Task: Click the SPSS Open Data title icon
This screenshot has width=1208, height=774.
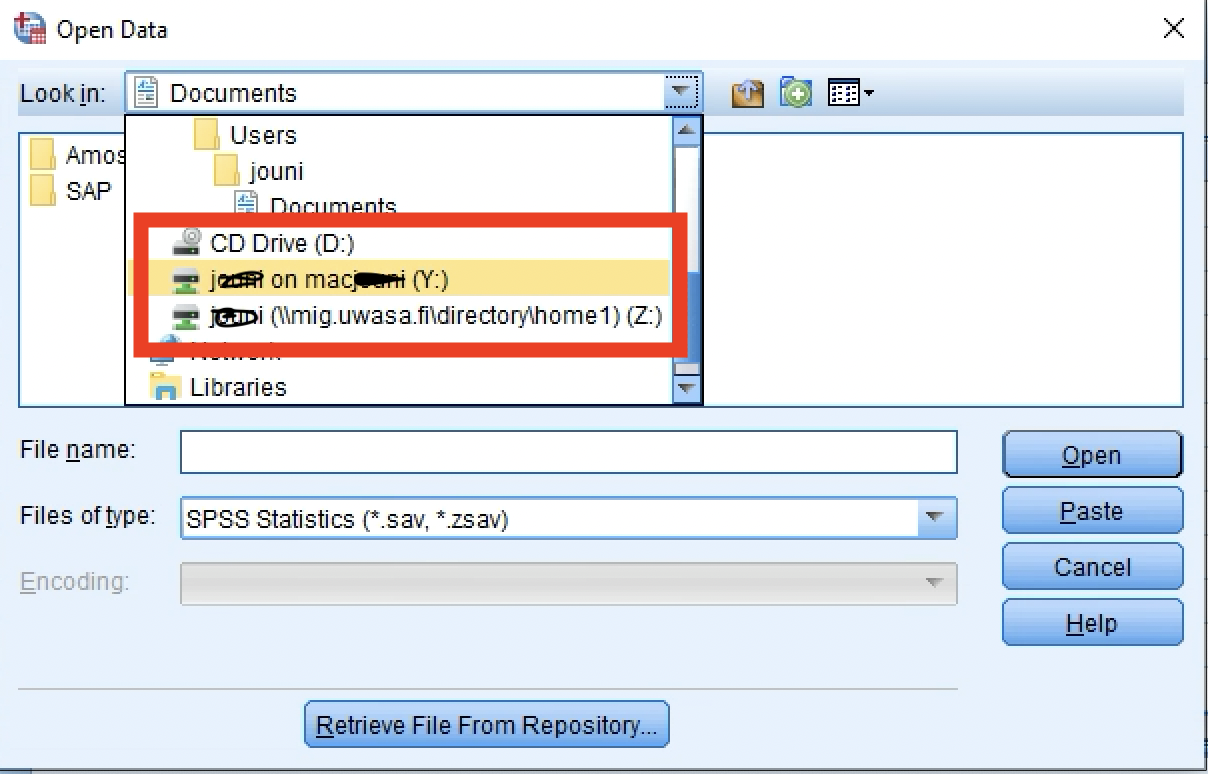Action: [x=31, y=28]
